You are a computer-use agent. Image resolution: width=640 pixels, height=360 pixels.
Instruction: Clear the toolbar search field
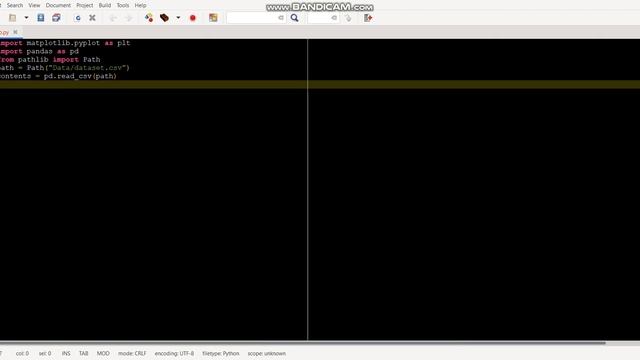[x=281, y=18]
